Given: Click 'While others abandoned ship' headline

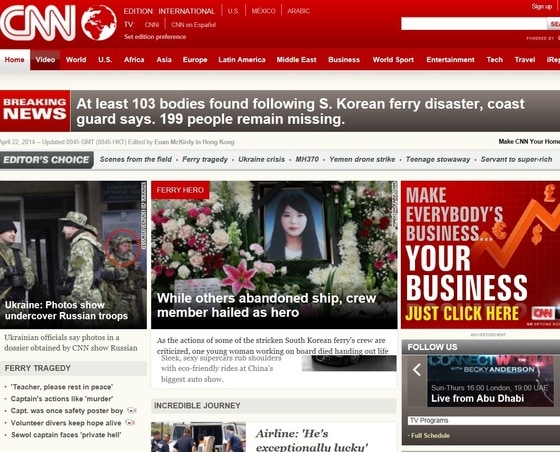Looking at the screenshot, I should [x=266, y=305].
